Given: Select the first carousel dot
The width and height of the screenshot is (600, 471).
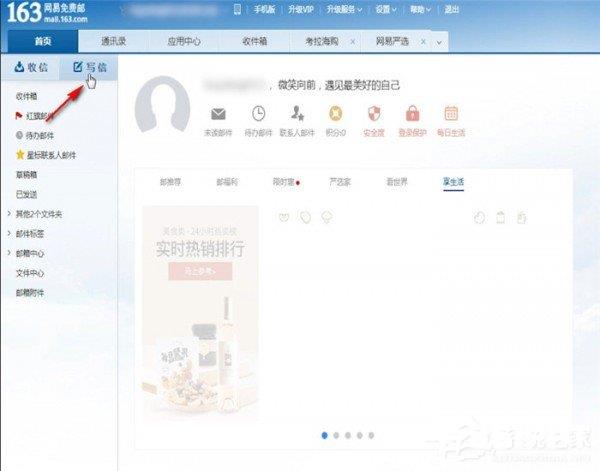Looking at the screenshot, I should tap(324, 435).
